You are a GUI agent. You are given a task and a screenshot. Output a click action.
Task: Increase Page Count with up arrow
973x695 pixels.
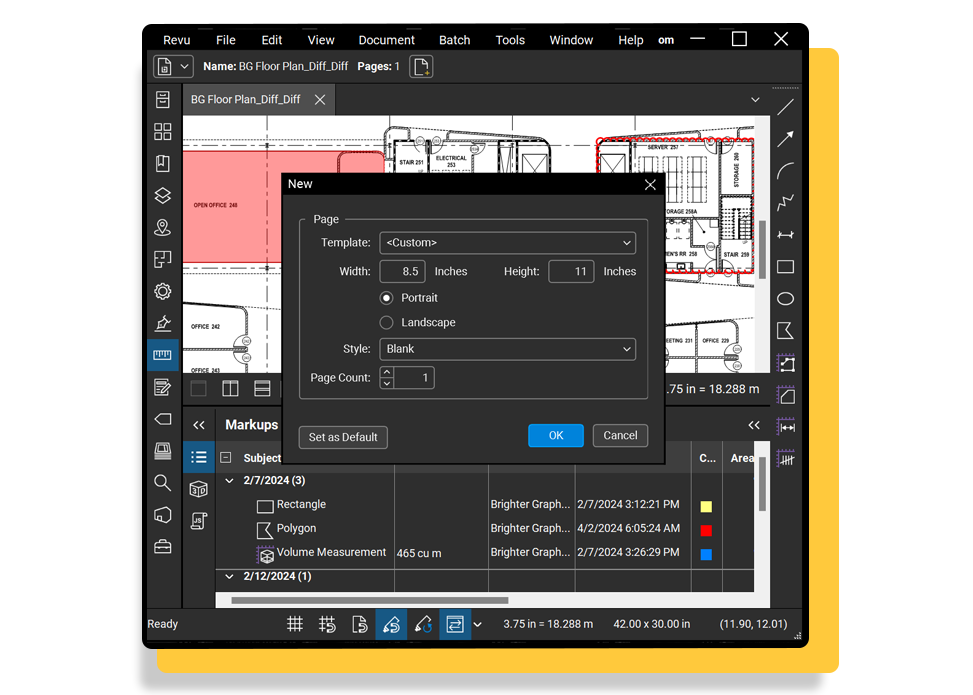(x=387, y=372)
